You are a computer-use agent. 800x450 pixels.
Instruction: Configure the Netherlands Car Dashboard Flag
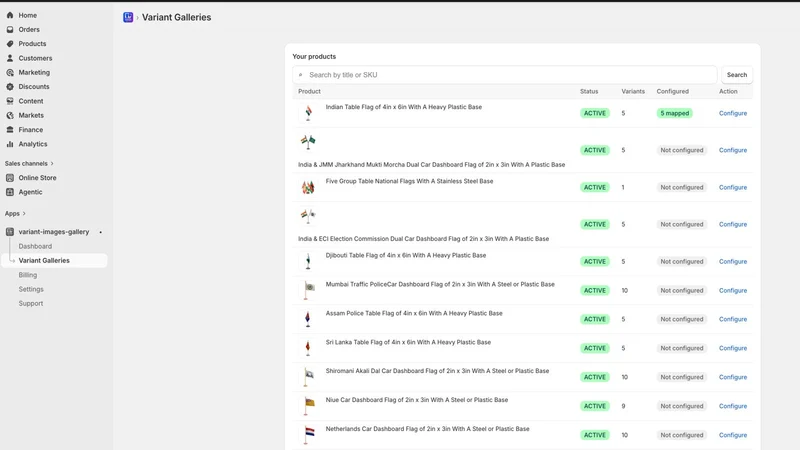[x=733, y=435]
